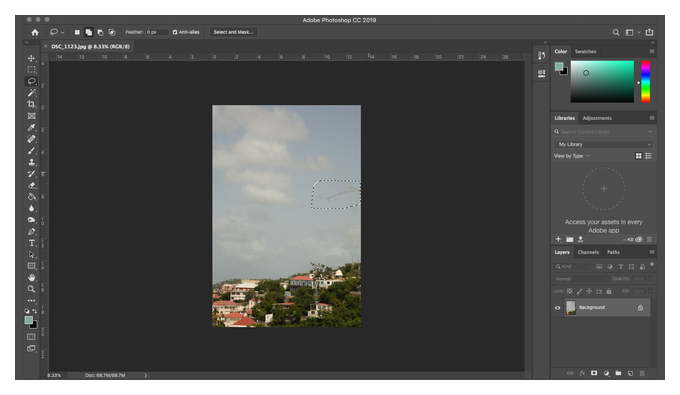Create a new layer icon
The image size is (680, 395).
631,373
